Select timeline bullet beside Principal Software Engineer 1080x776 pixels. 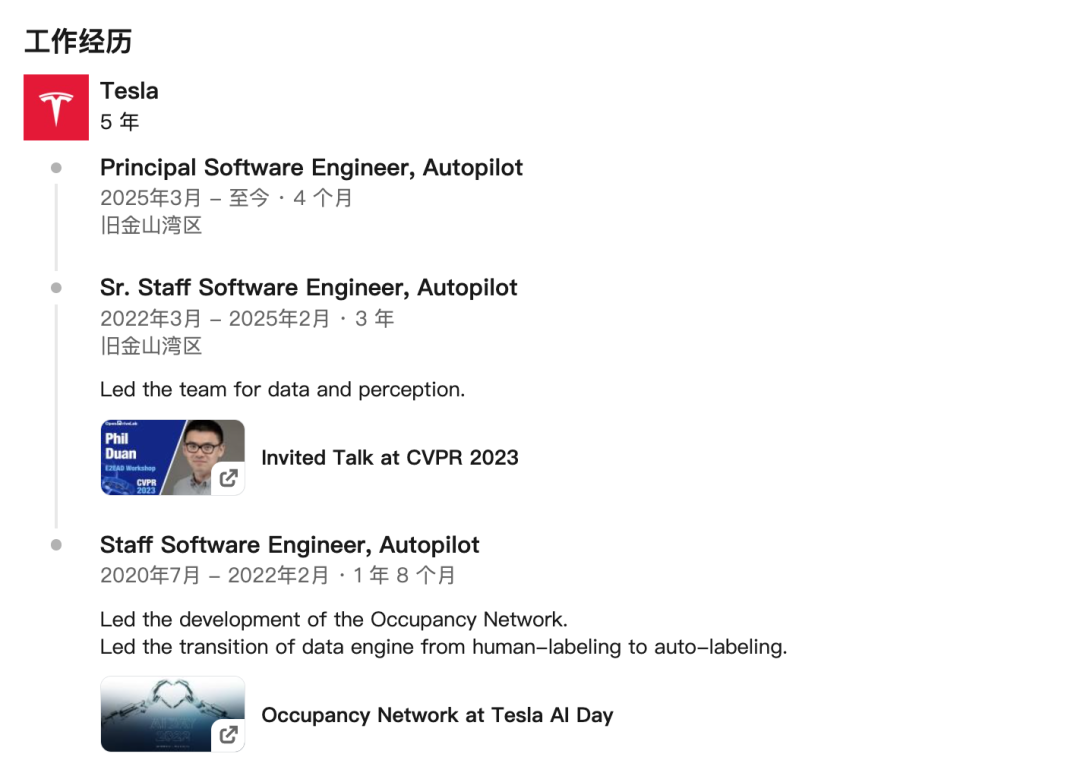56,168
